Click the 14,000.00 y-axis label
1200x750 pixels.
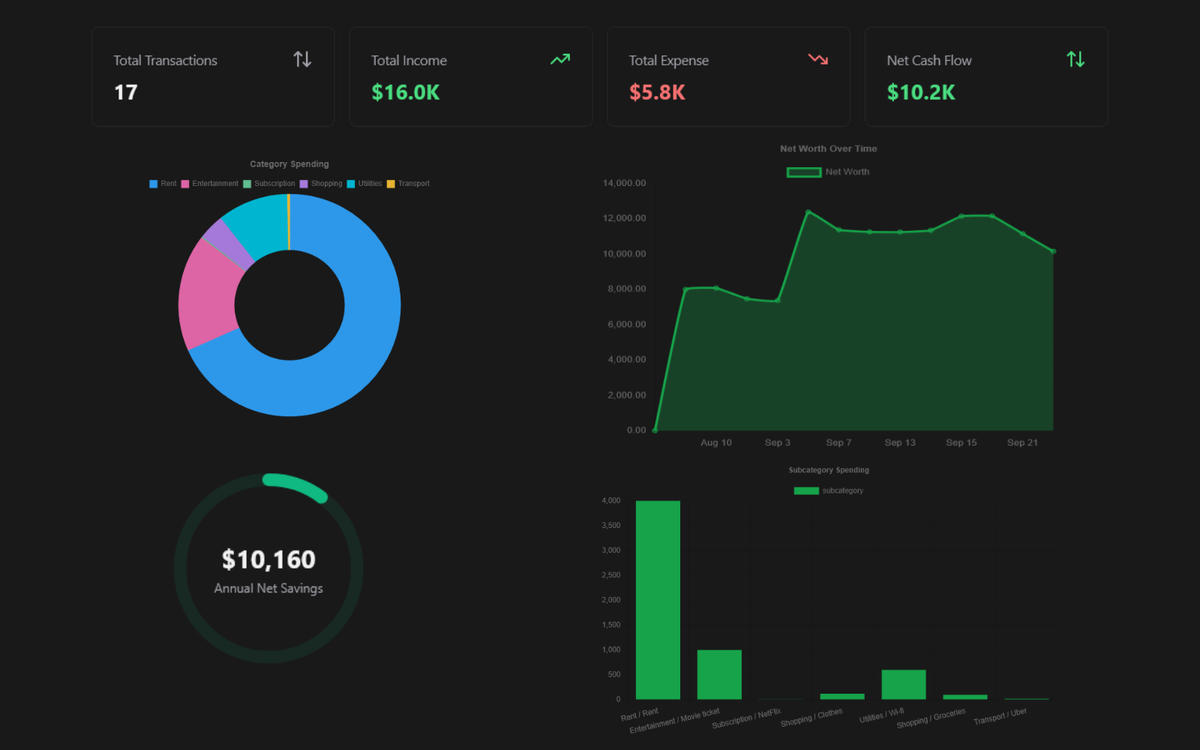(625, 183)
